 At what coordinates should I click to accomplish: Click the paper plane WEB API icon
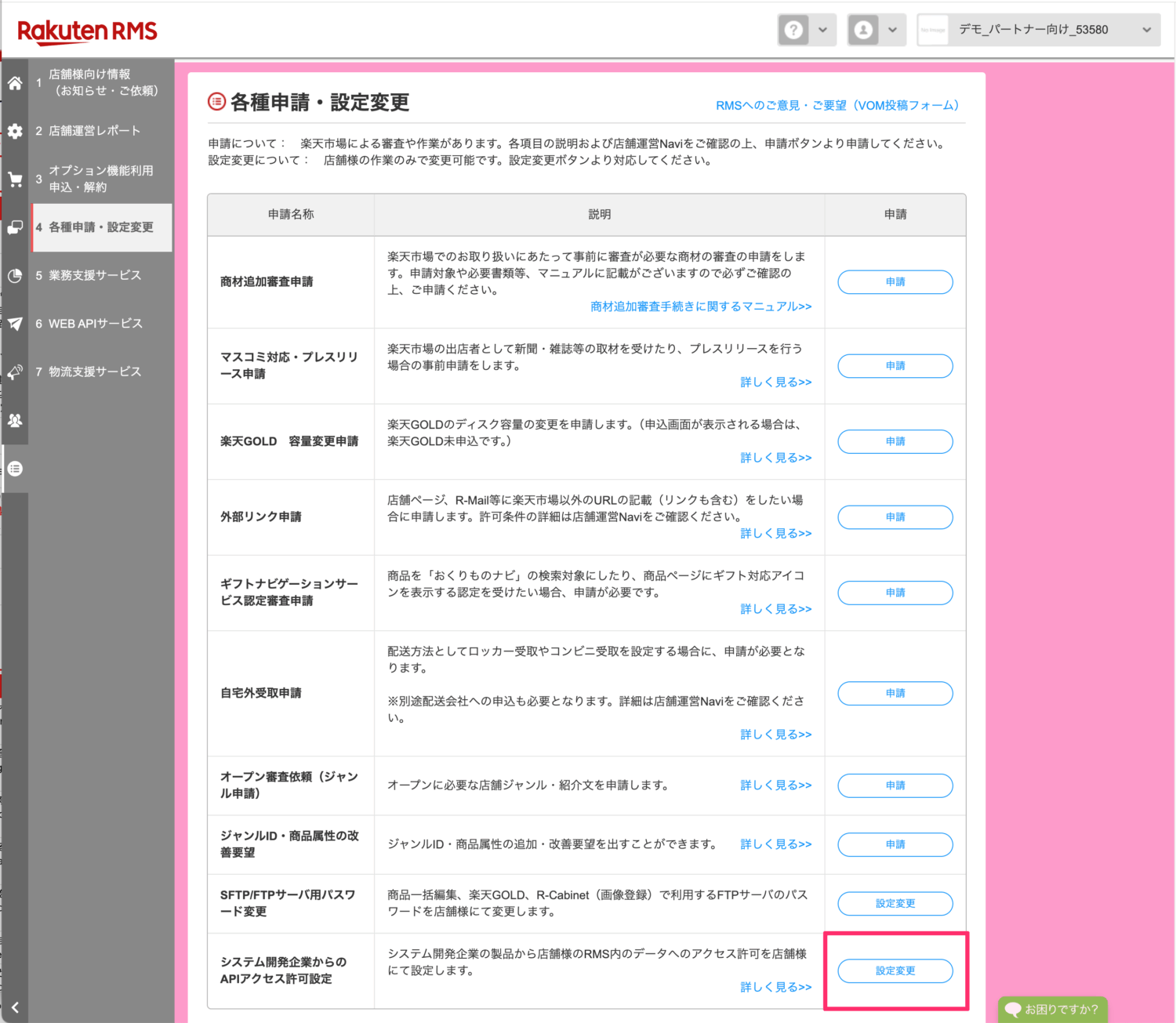pyautogui.click(x=15, y=324)
